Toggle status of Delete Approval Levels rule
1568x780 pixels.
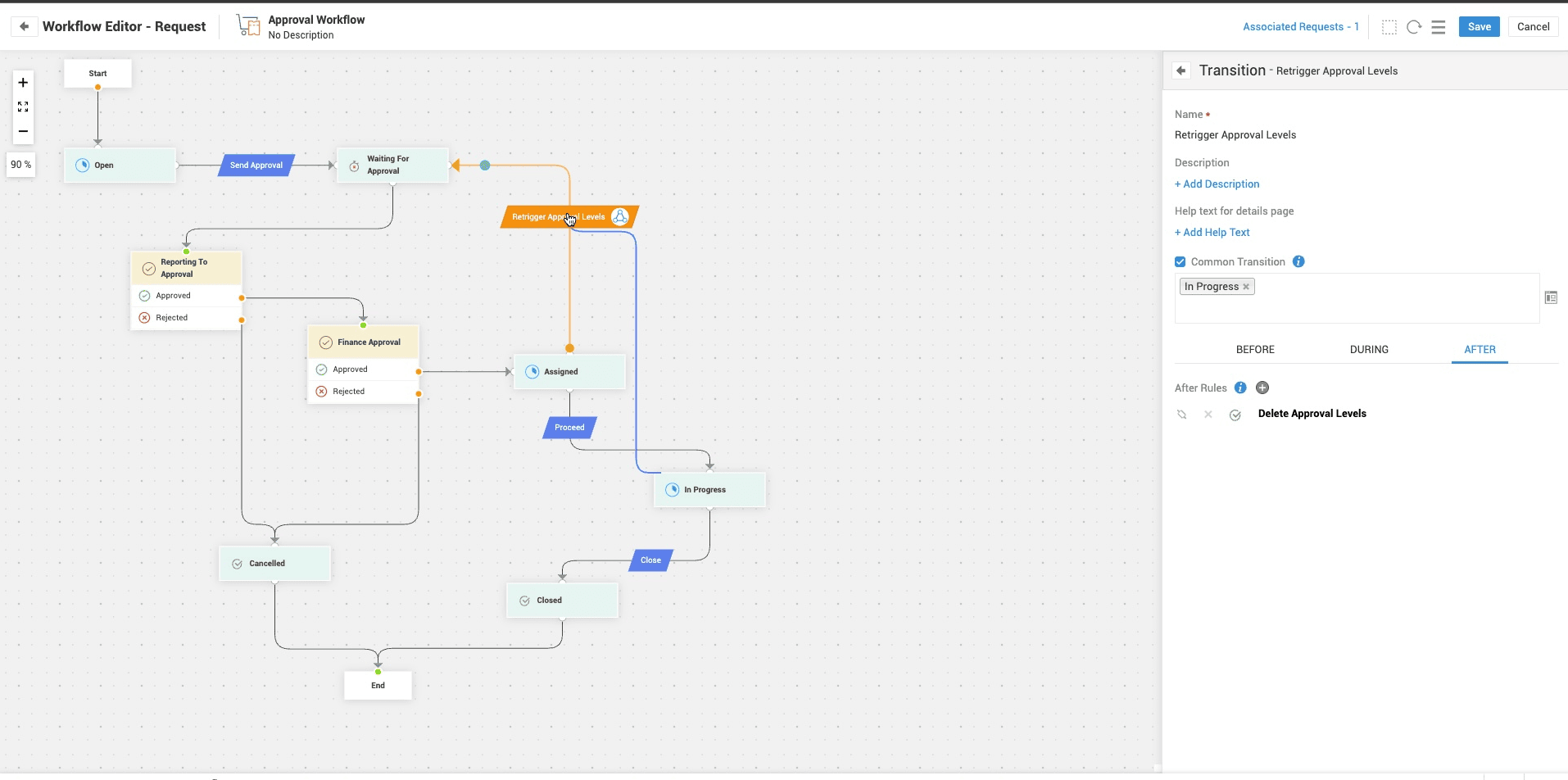tap(1235, 415)
